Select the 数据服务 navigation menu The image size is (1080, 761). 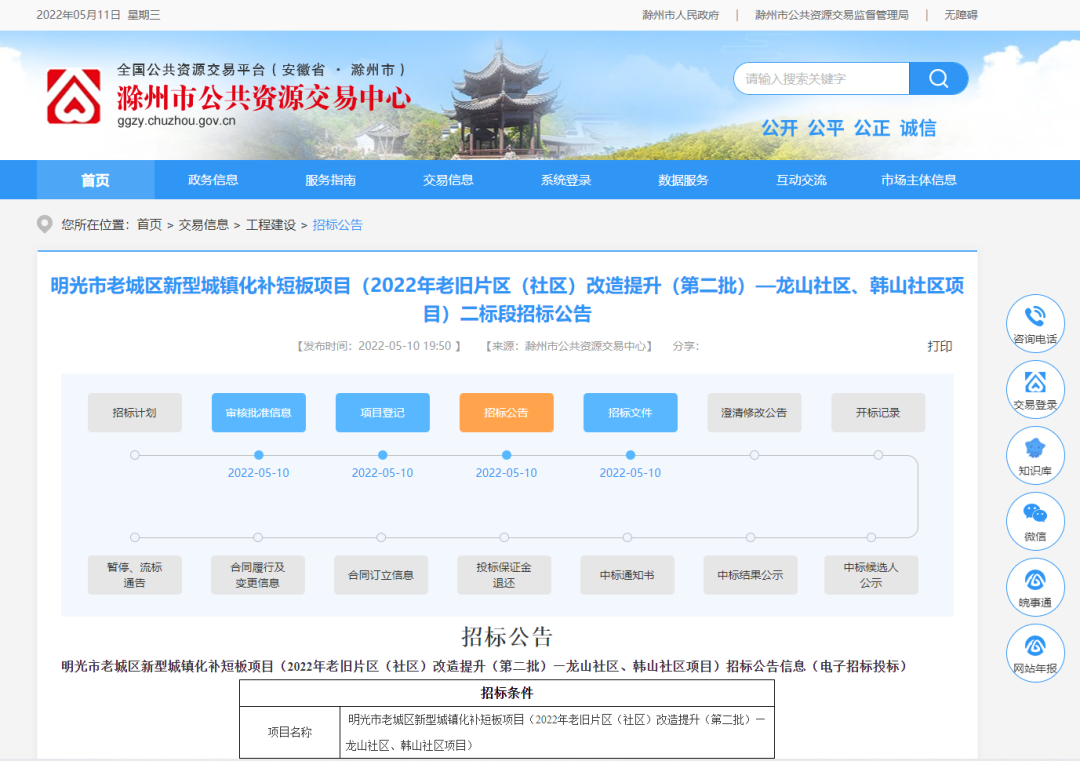[682, 180]
